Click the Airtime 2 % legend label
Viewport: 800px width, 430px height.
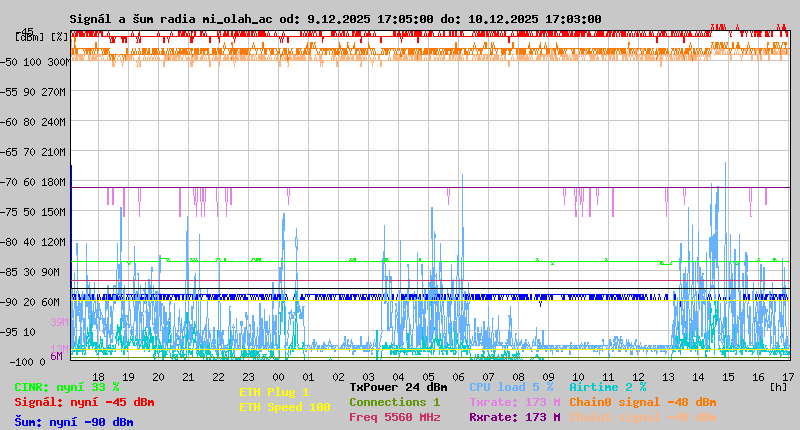tap(607, 386)
